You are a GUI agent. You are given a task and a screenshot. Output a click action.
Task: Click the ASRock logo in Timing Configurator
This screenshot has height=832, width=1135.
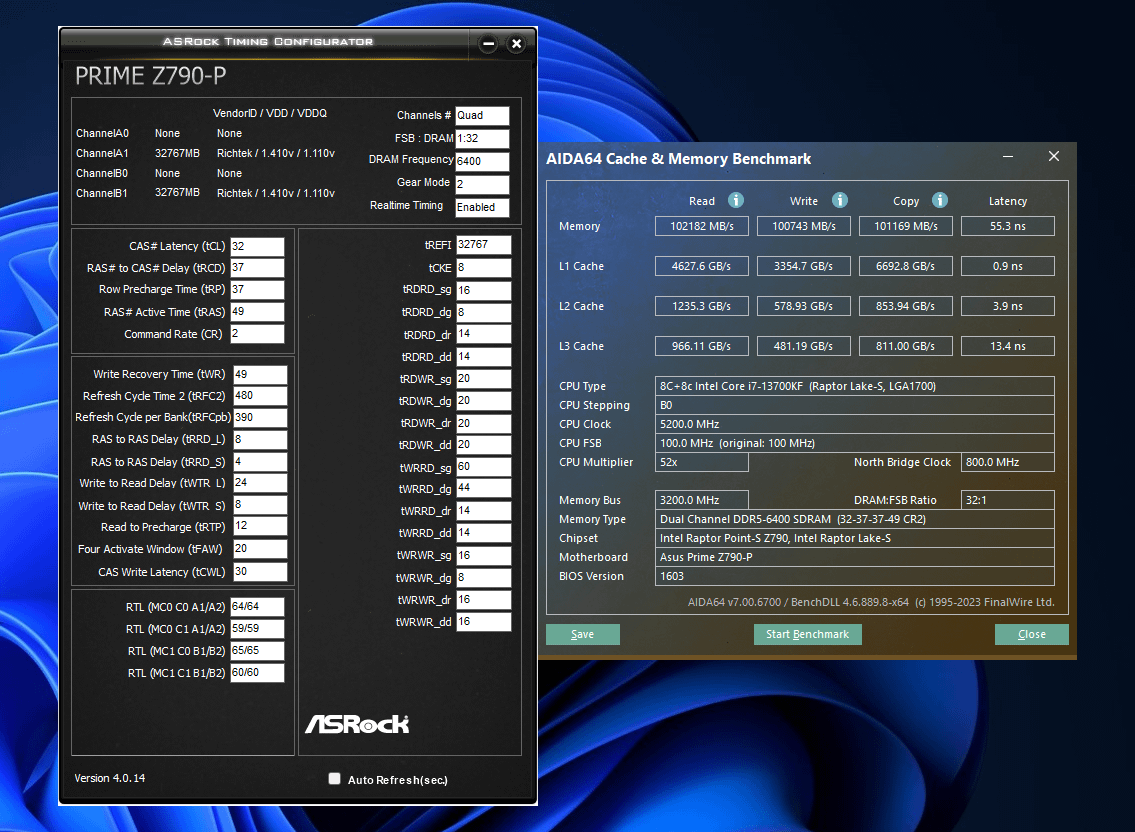[x=358, y=724]
